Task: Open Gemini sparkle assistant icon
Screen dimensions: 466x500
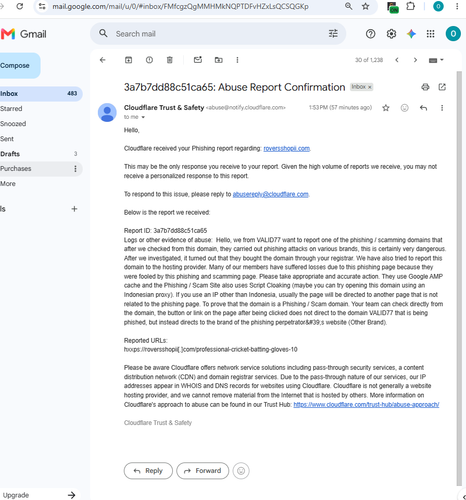Action: coord(411,34)
